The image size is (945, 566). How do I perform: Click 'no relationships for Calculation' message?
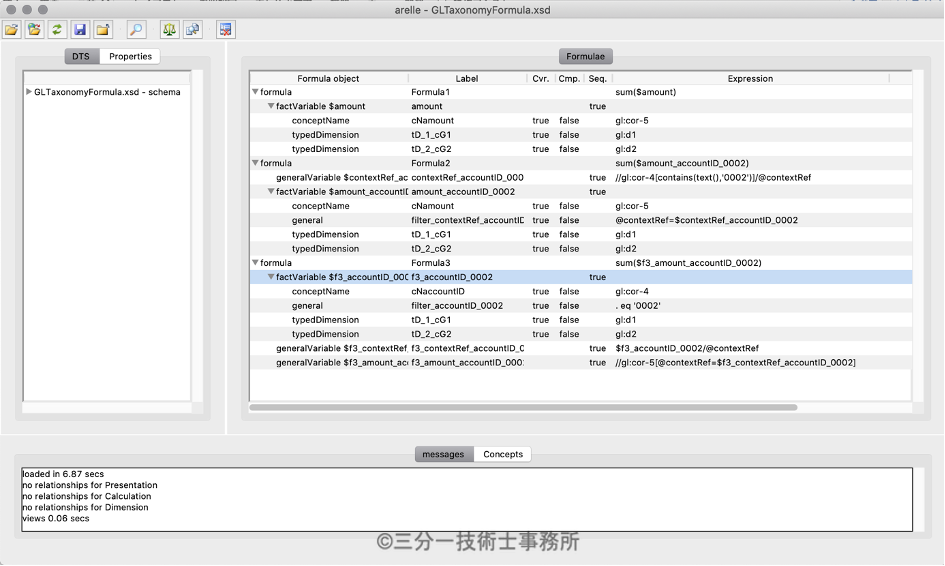point(87,496)
